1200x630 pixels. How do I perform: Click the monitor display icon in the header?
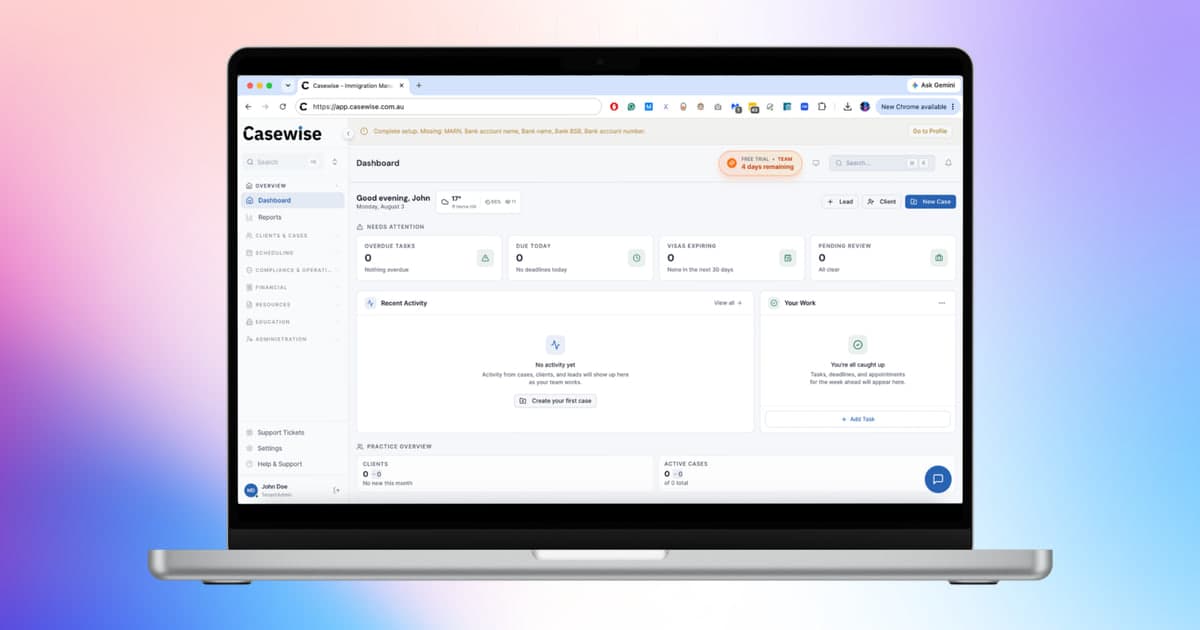(815, 163)
